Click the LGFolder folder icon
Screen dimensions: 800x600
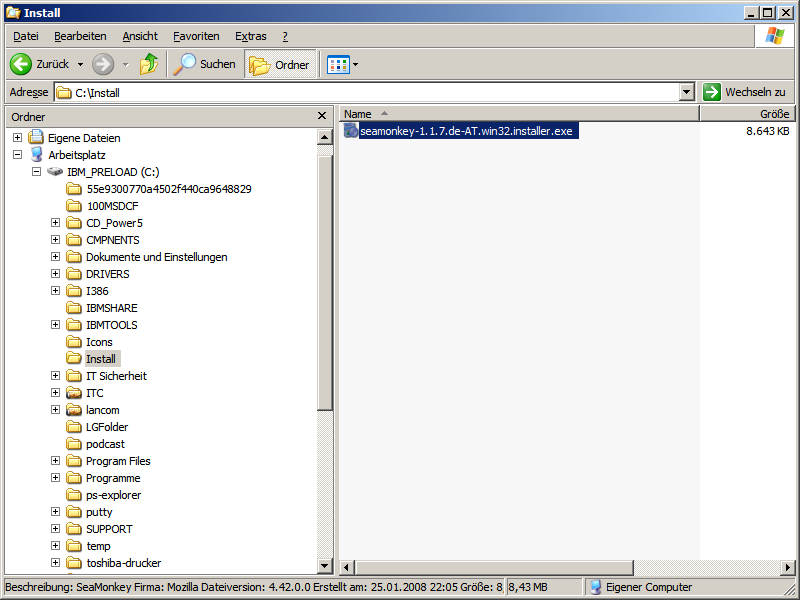tap(74, 427)
